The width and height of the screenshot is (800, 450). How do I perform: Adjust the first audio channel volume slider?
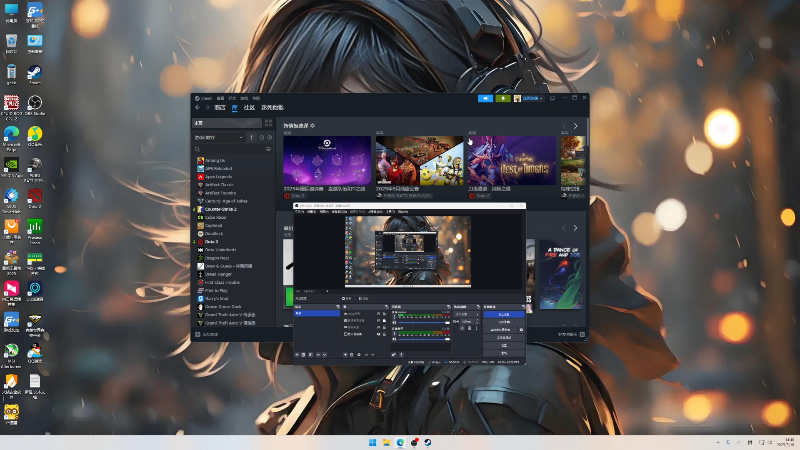click(424, 322)
